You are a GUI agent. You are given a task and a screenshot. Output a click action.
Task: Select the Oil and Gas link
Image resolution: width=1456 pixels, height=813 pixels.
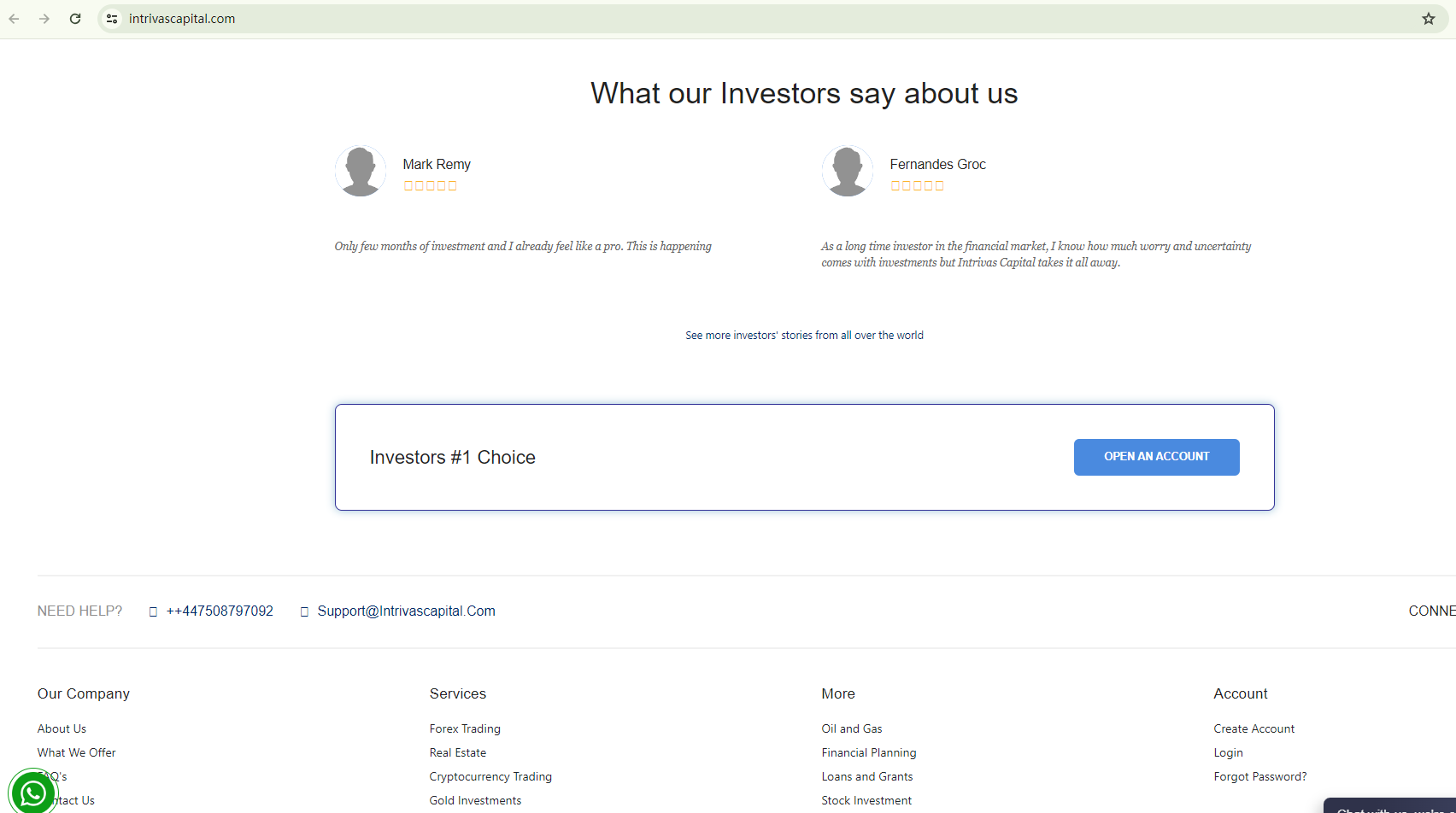(852, 729)
